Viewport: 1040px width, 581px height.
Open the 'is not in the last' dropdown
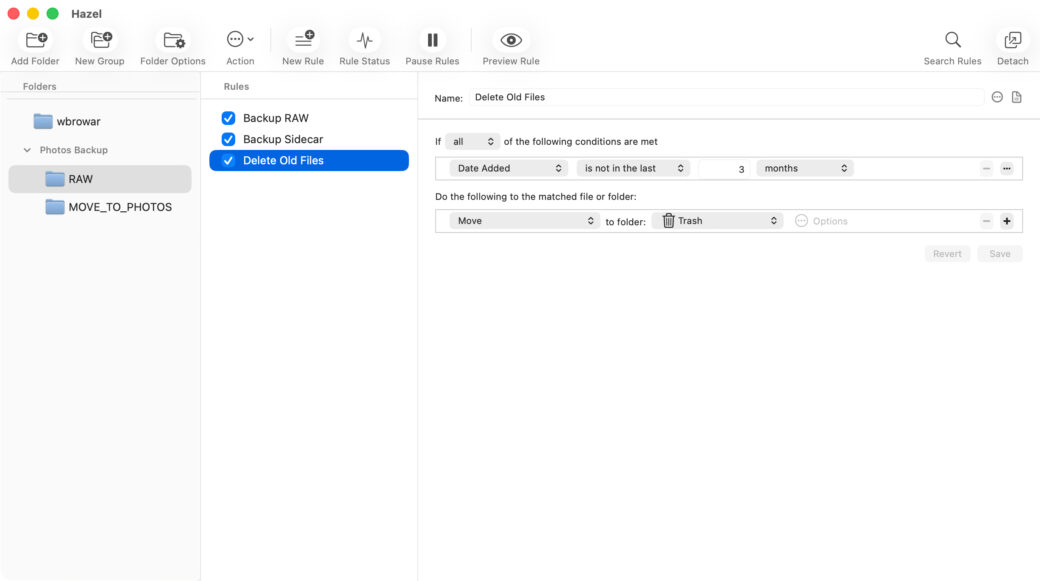[633, 168]
